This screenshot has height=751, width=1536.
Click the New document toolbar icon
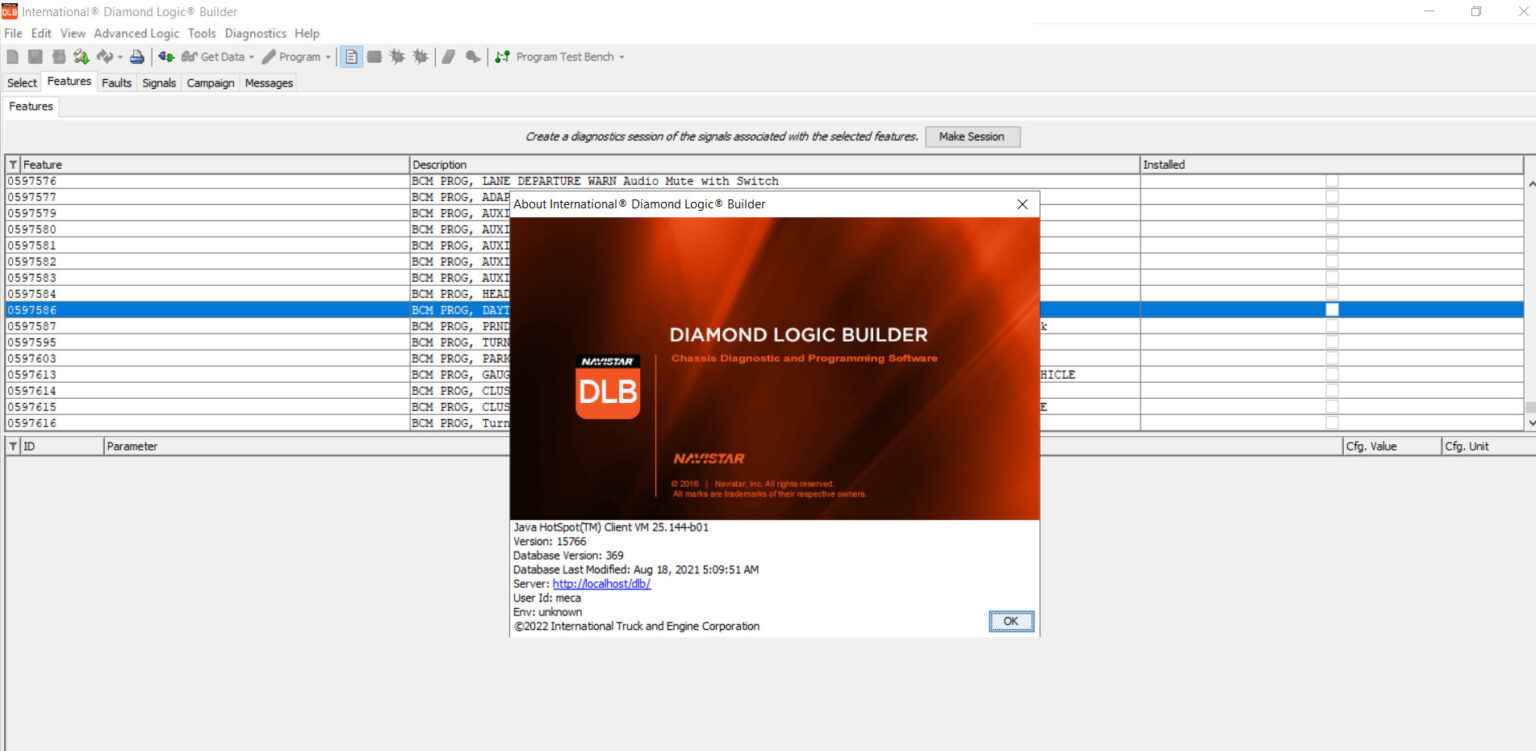coord(11,57)
